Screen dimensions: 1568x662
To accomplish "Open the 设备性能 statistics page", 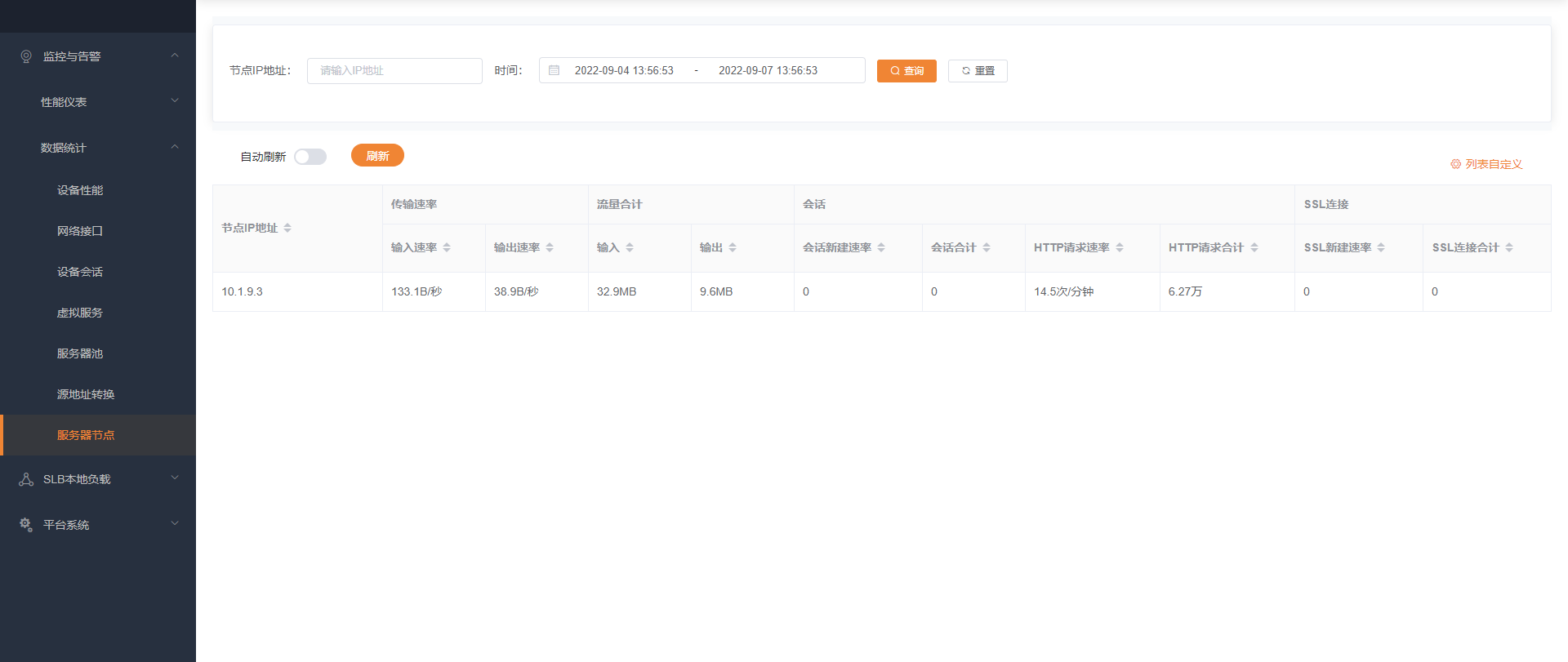I will (80, 190).
